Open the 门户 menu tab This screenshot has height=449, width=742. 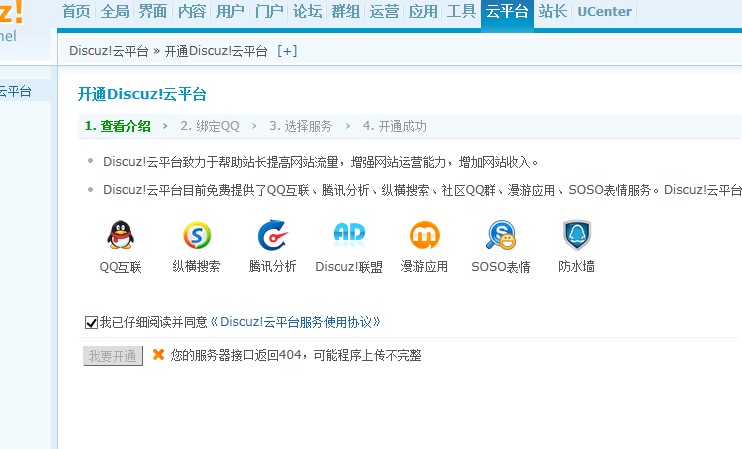click(269, 11)
